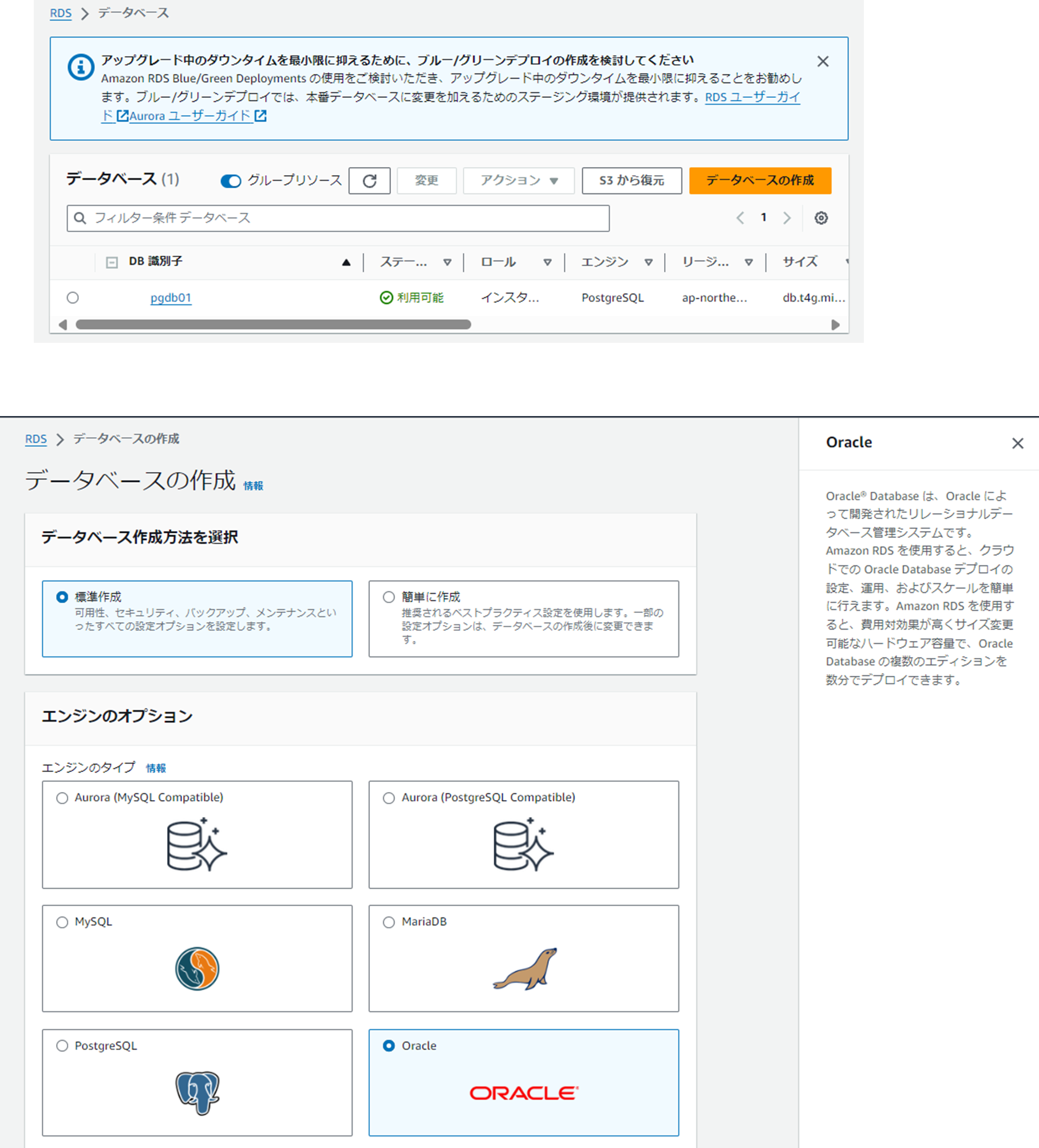Choose Oracle engine radio button
Viewport: 1039px width, 1148px height.
tap(389, 1046)
